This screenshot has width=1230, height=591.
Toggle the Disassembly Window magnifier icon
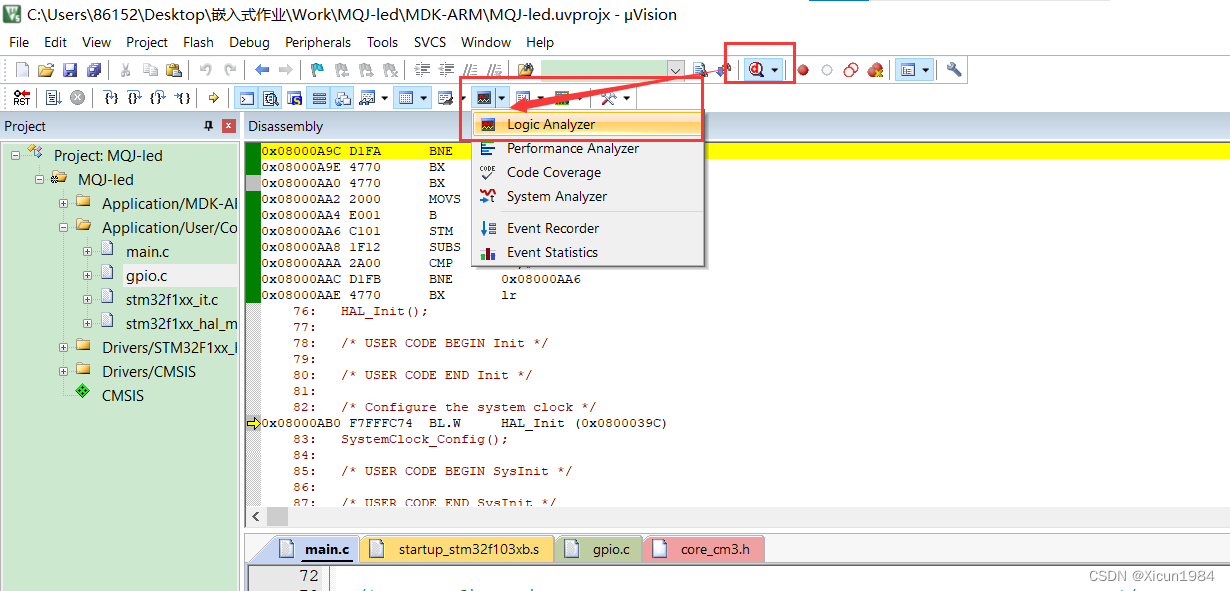pyautogui.click(x=270, y=98)
